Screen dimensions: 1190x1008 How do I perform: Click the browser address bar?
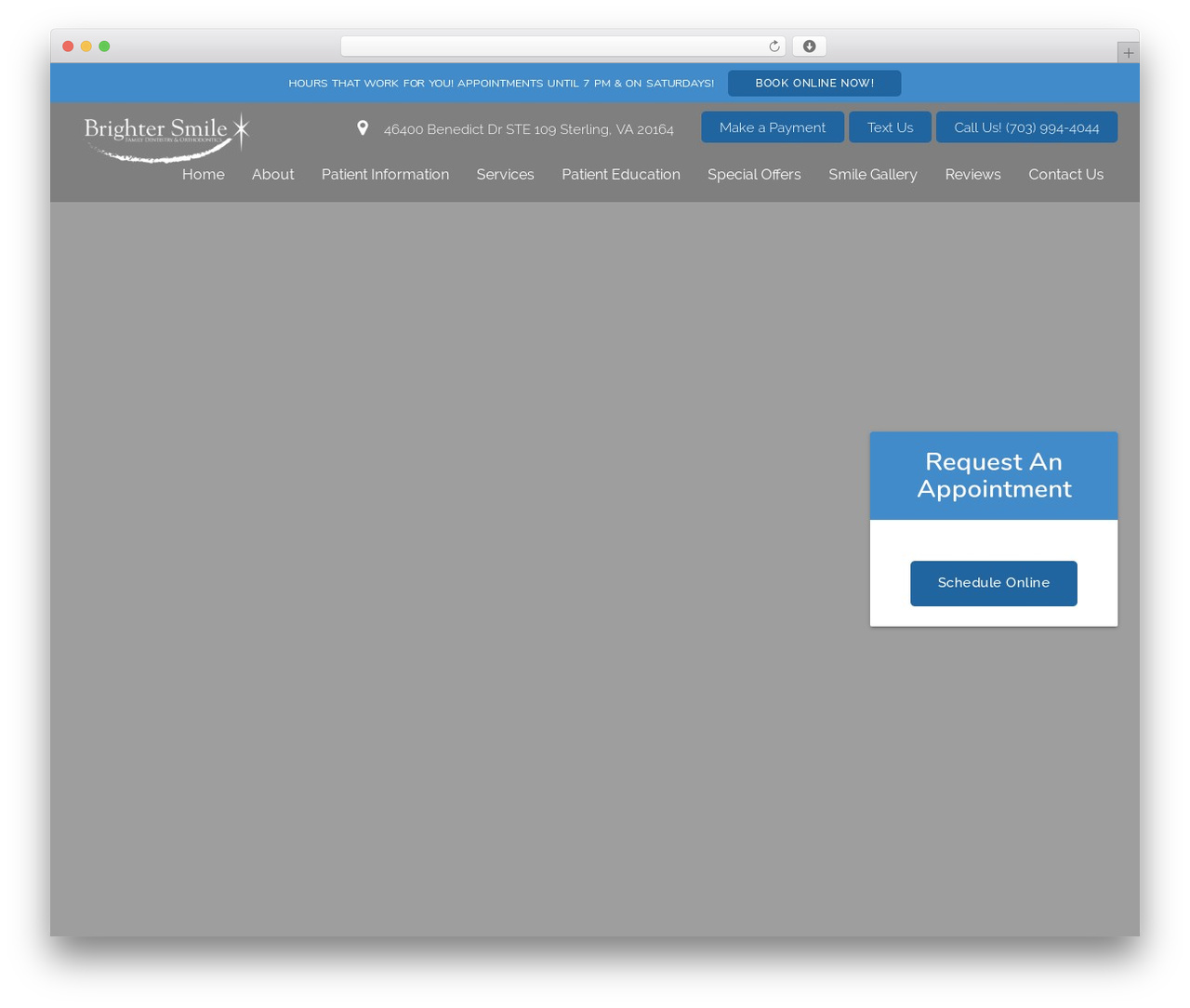pos(562,46)
